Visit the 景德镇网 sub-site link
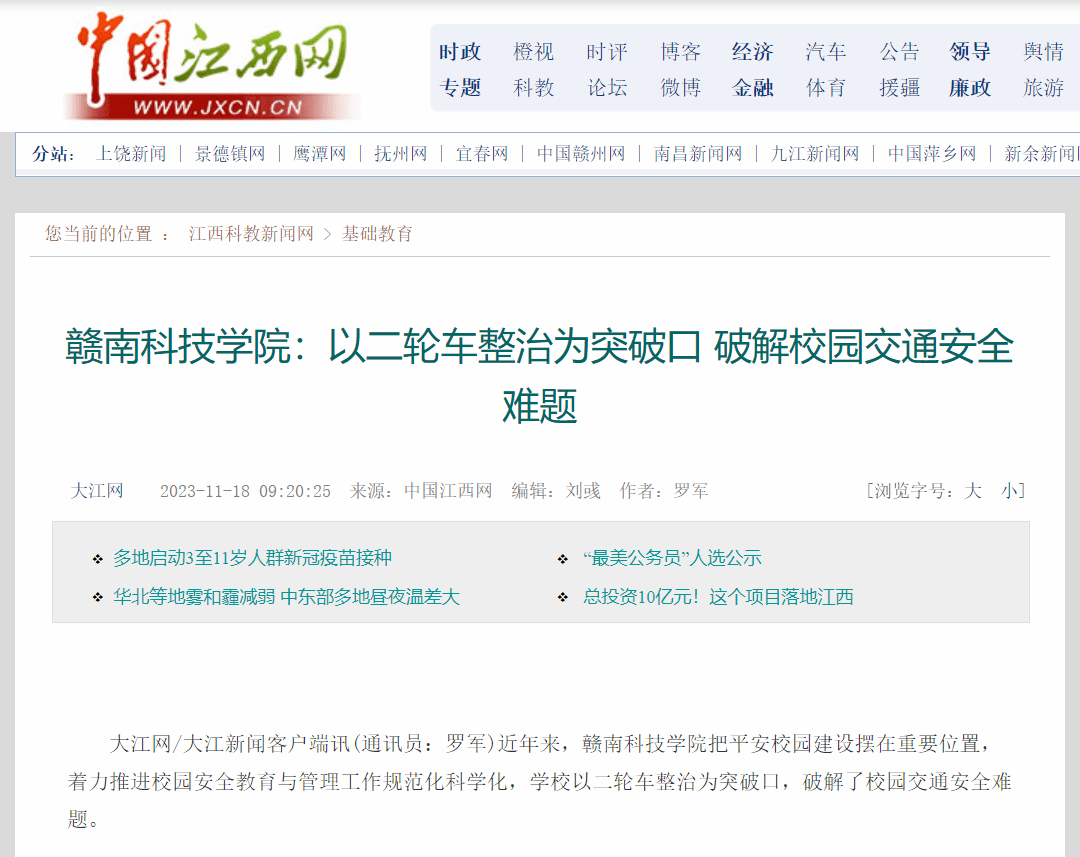Image resolution: width=1080 pixels, height=857 pixels. [x=230, y=154]
